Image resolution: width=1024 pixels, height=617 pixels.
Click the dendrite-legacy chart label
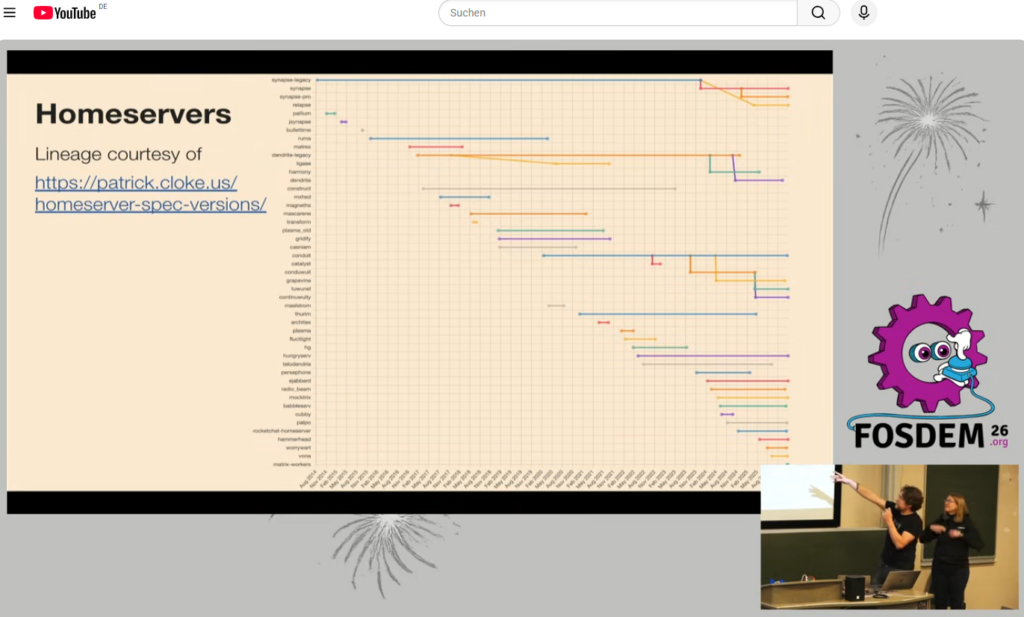coord(291,155)
